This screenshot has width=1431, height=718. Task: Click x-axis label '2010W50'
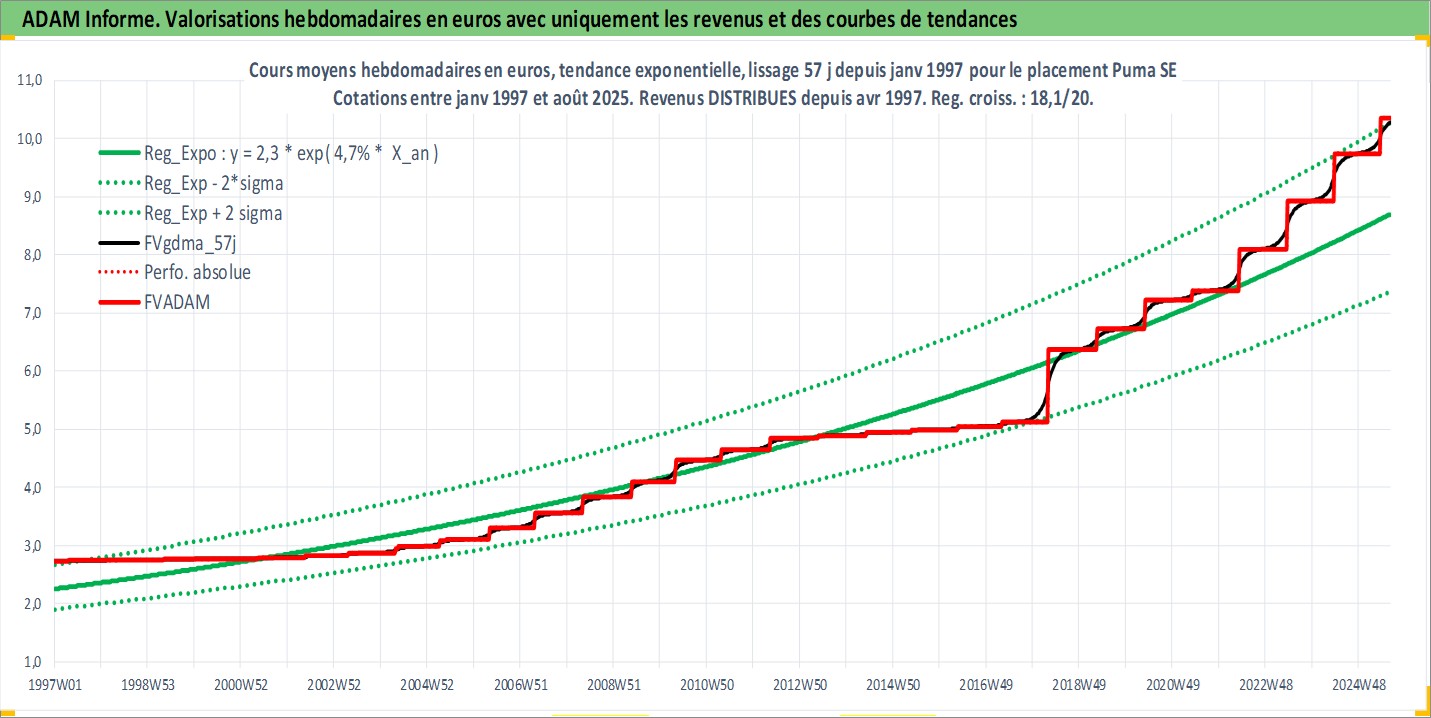706,685
